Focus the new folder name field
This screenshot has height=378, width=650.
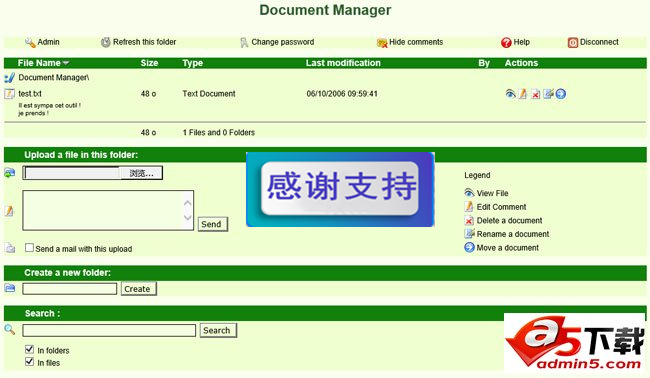[70, 289]
